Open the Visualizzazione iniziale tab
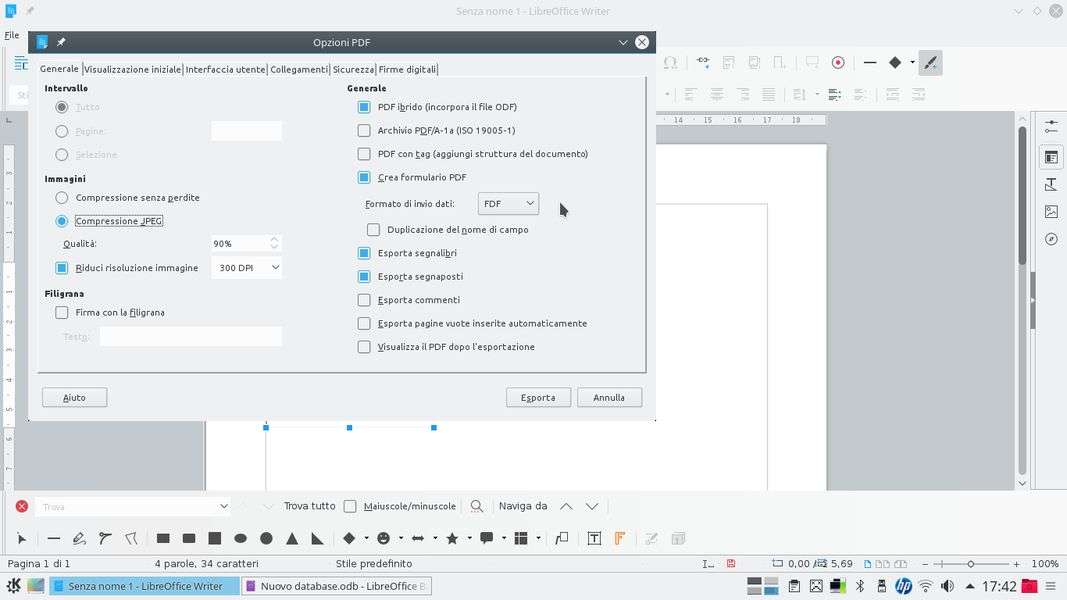The image size is (1067, 600). [133, 69]
